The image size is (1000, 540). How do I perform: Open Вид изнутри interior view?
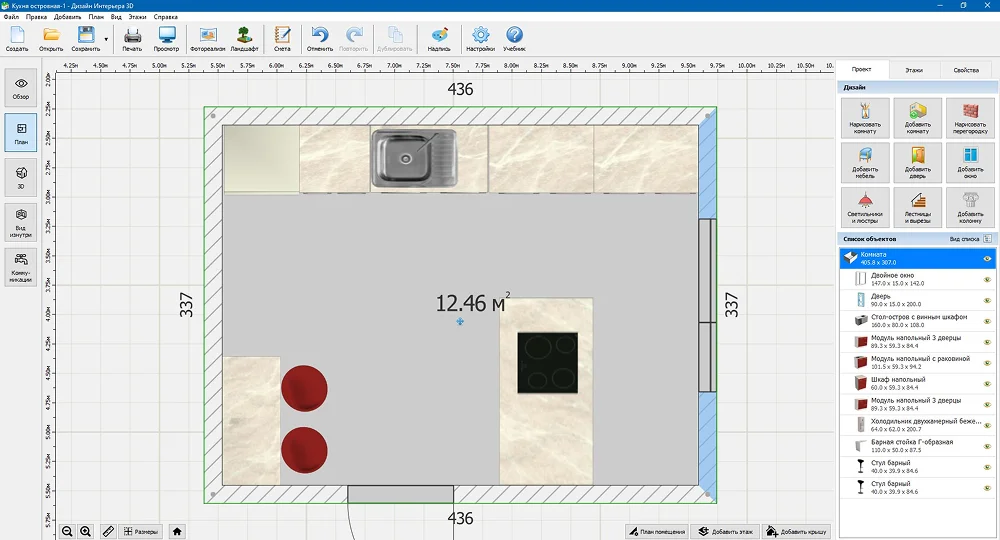click(21, 222)
